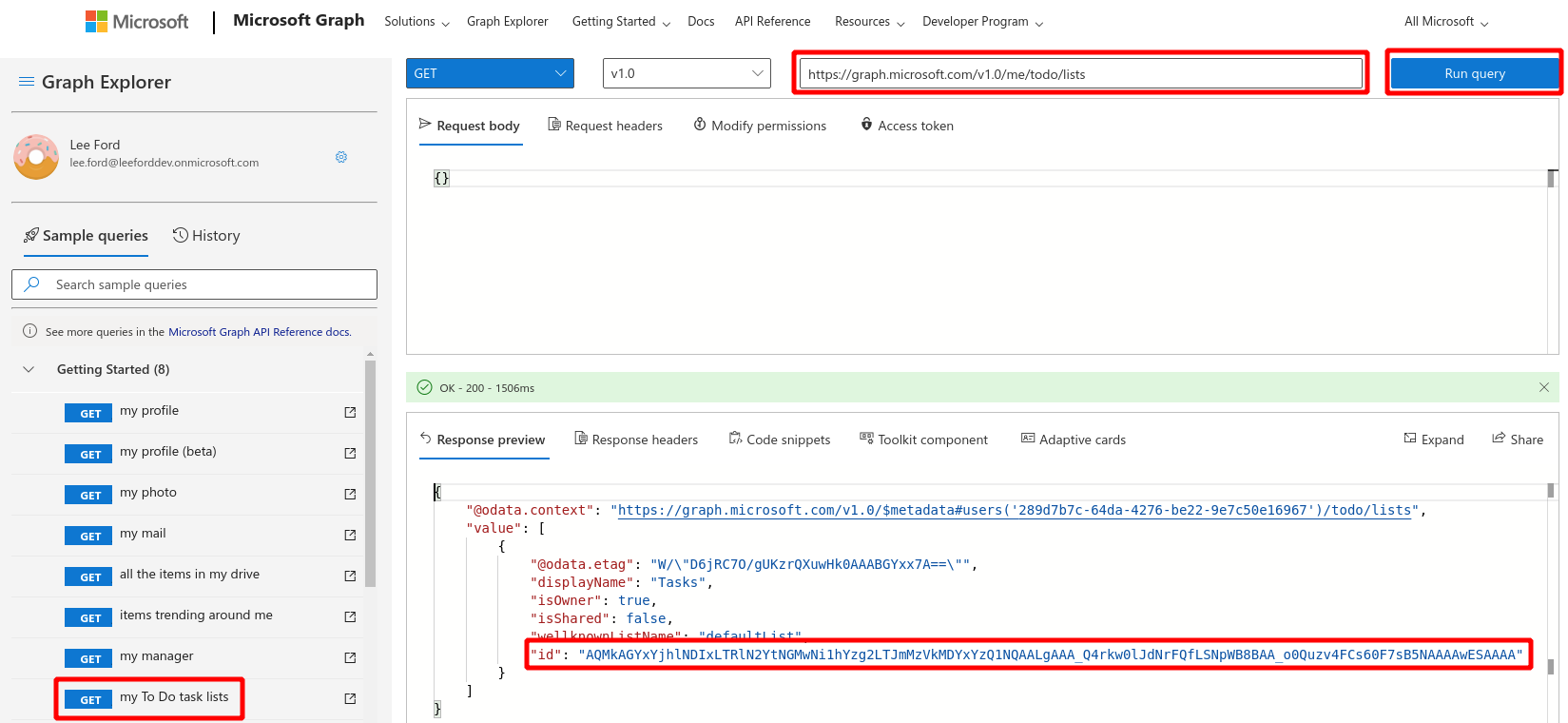The image size is (1568, 723).
Task: Open the Docs nav link
Action: [701, 22]
